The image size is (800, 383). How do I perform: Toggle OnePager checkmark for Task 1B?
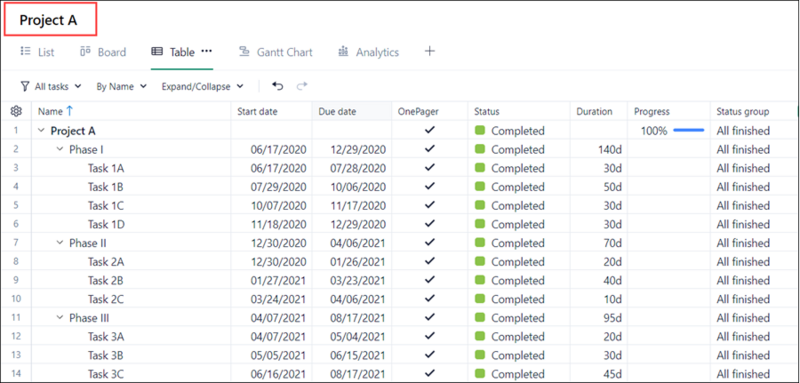coord(430,186)
